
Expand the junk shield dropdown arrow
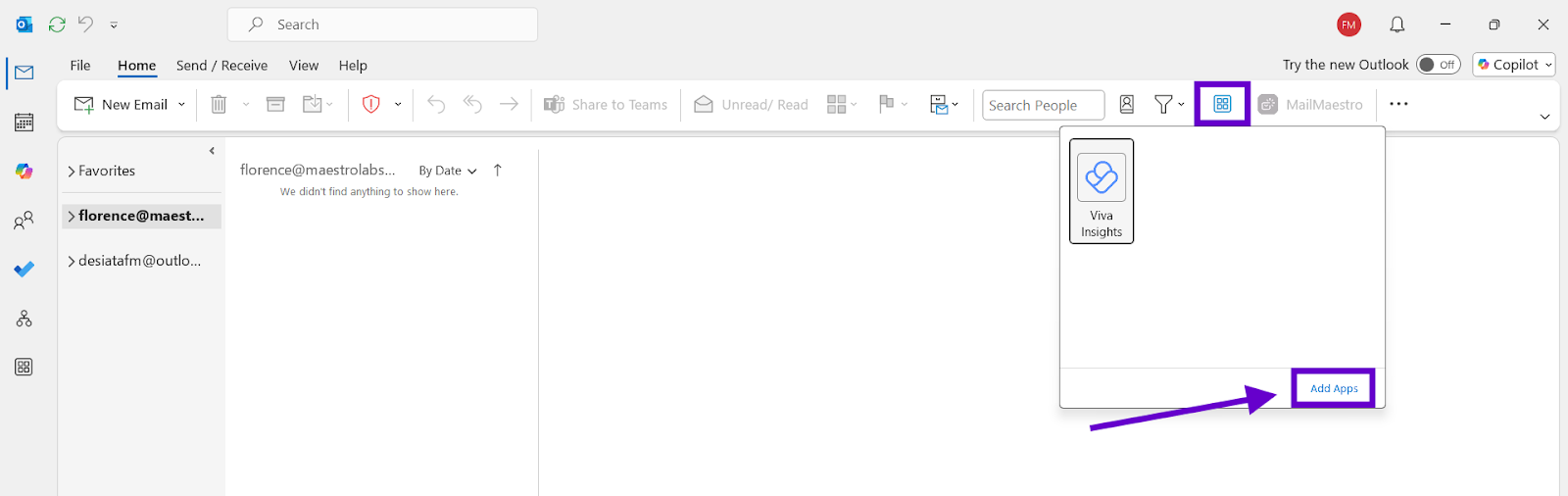coord(398,104)
